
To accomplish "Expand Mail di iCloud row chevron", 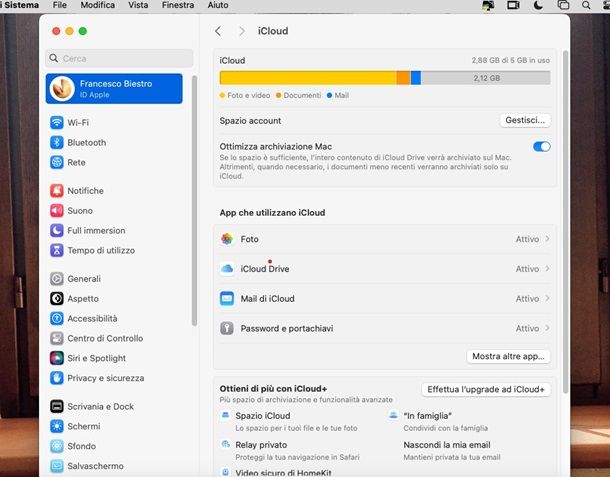I will 547,298.
